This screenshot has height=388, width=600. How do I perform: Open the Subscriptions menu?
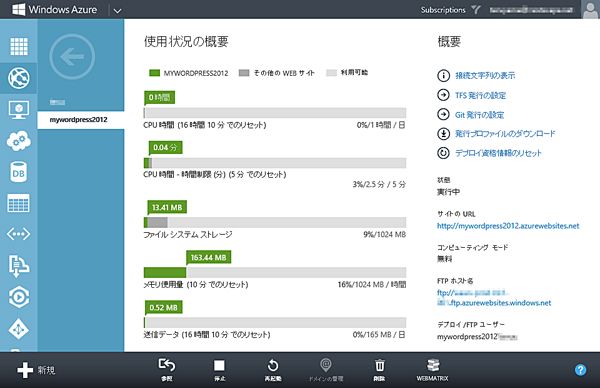pos(443,10)
